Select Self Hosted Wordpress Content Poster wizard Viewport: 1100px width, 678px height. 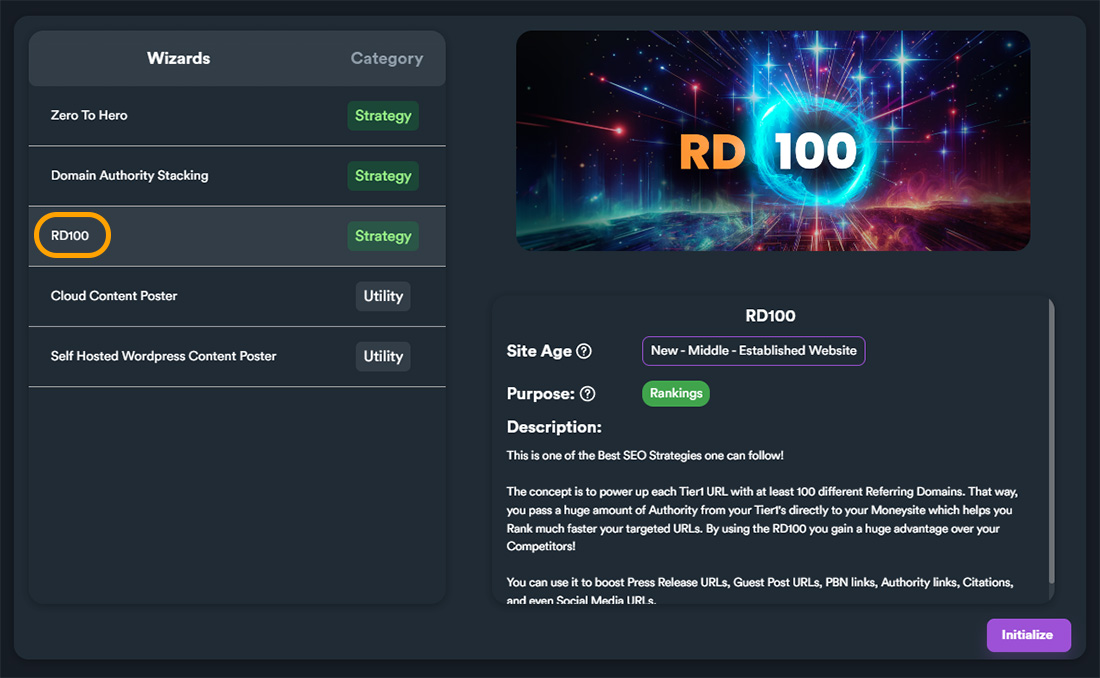[237, 357]
